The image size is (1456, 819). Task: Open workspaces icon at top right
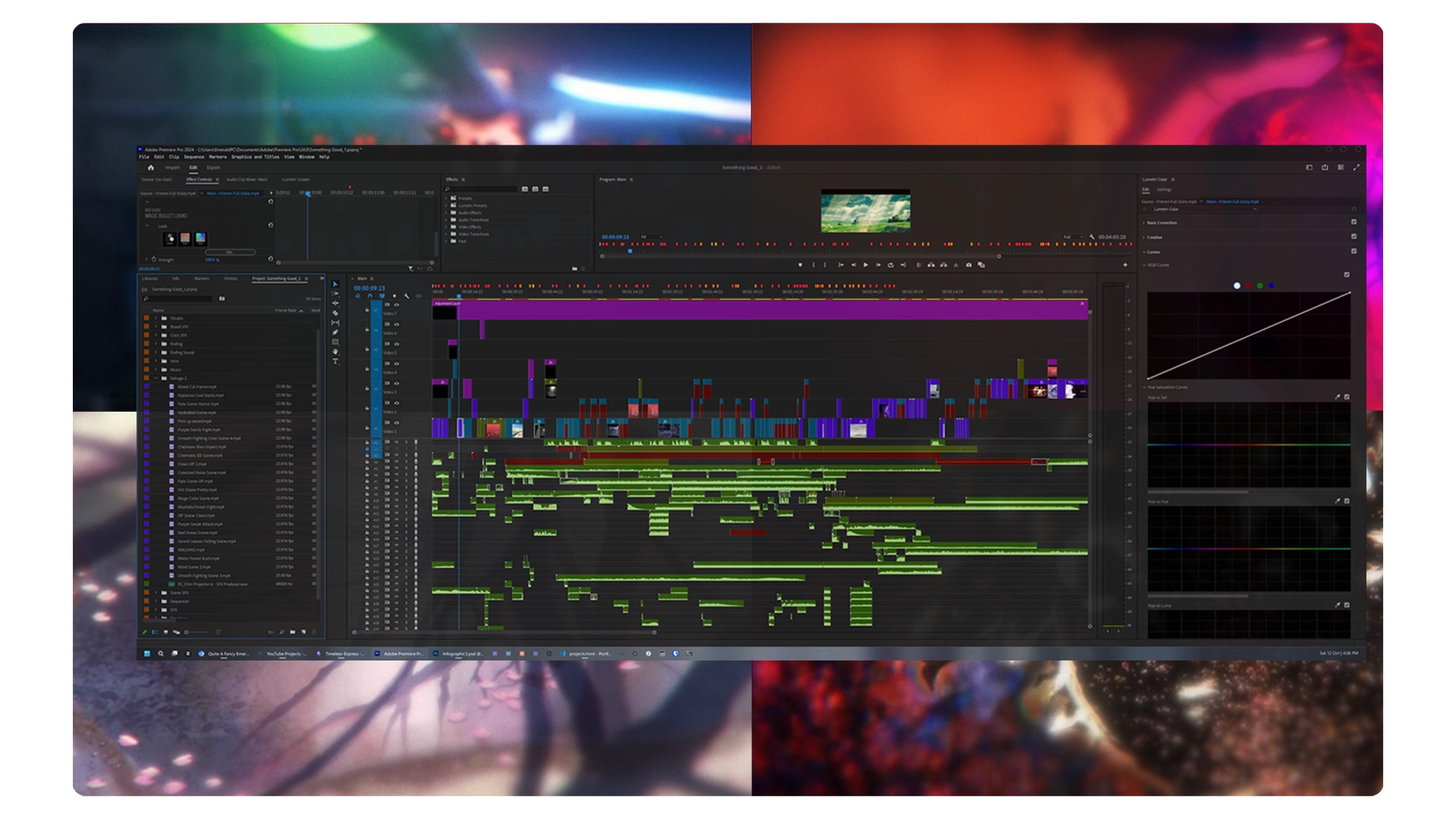(x=1341, y=168)
